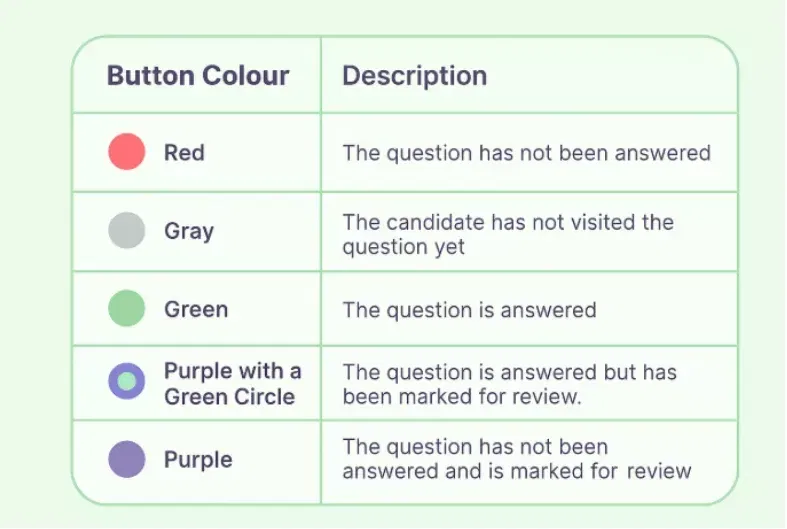This screenshot has width=787, height=529.
Task: Select the "Red" label text
Action: [x=184, y=153]
